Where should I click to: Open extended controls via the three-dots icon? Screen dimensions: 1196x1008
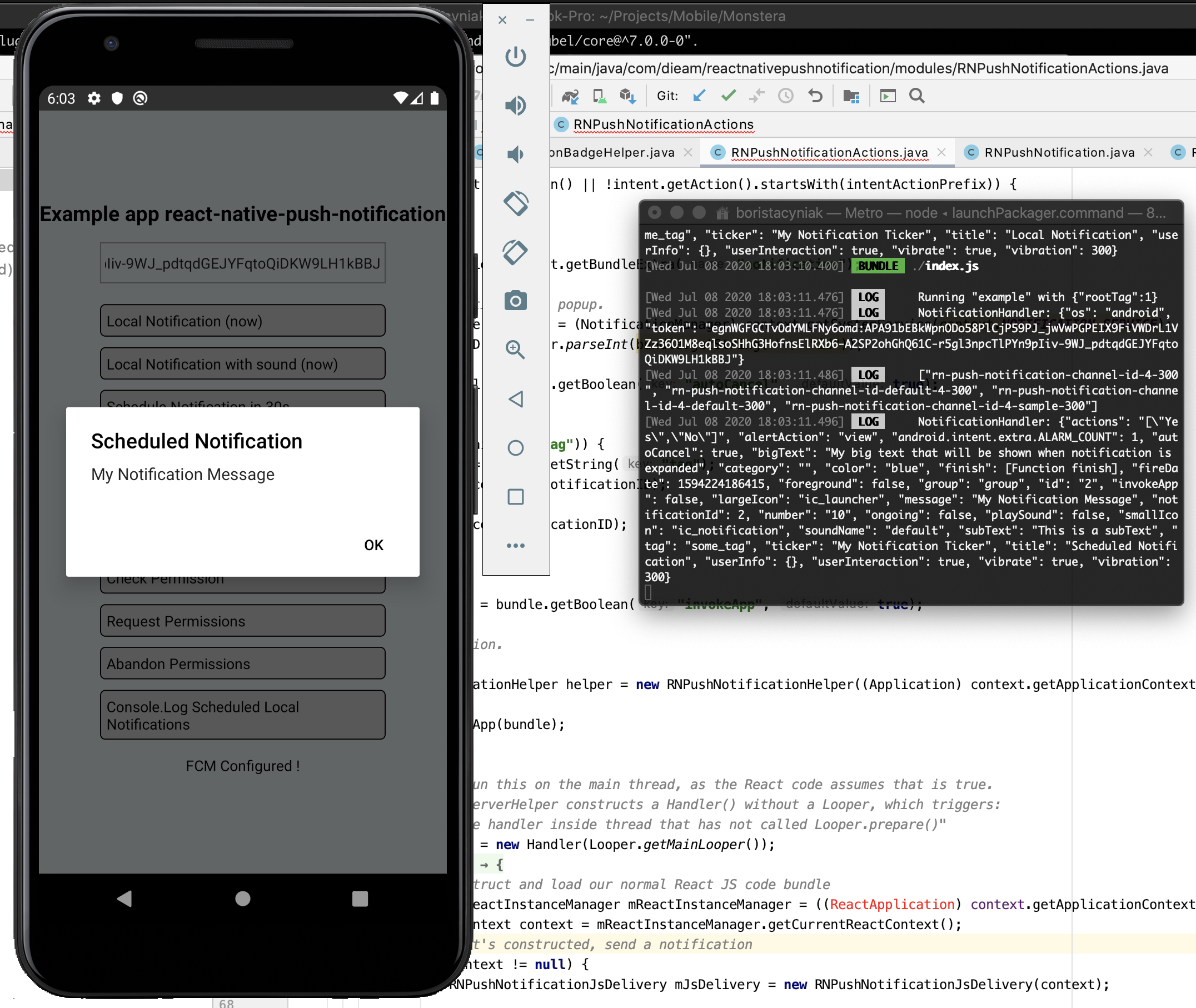coord(515,545)
